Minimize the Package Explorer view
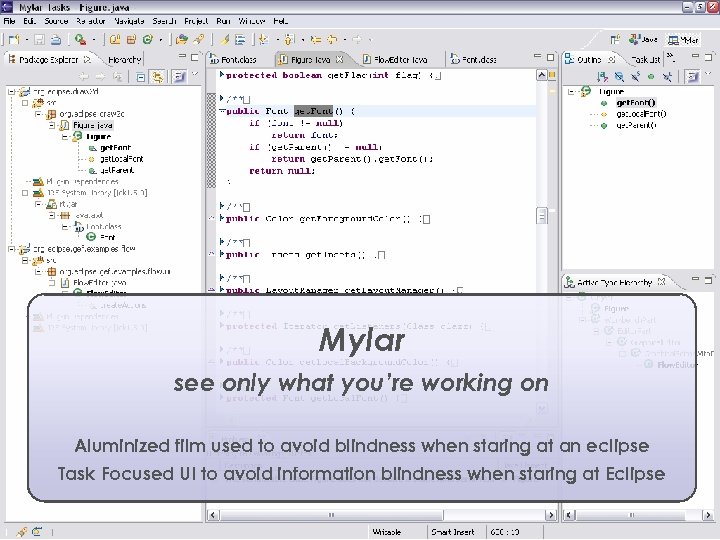The width and height of the screenshot is (720, 540). pos(182,56)
